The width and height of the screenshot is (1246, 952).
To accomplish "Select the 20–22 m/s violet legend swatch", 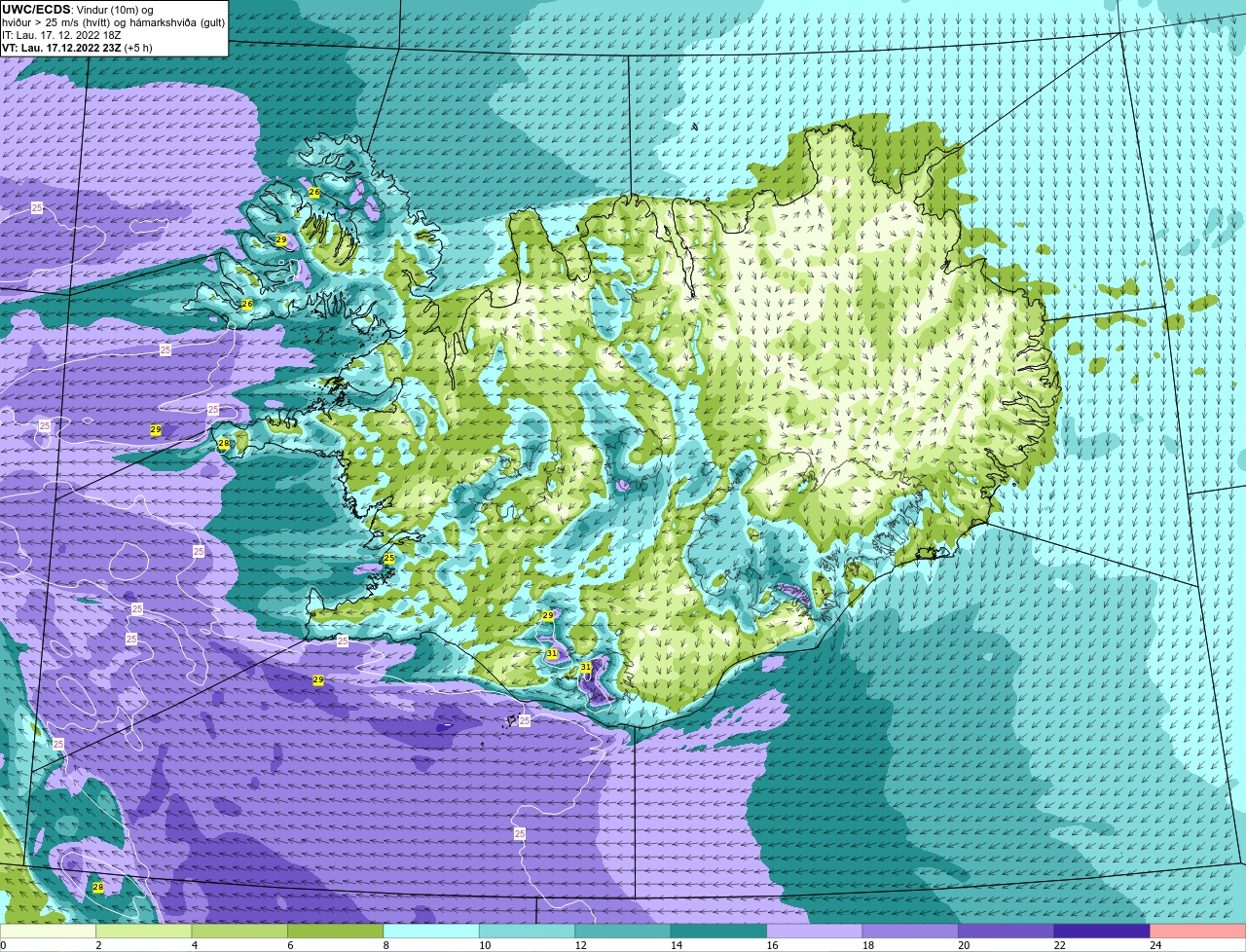I will point(1007,932).
